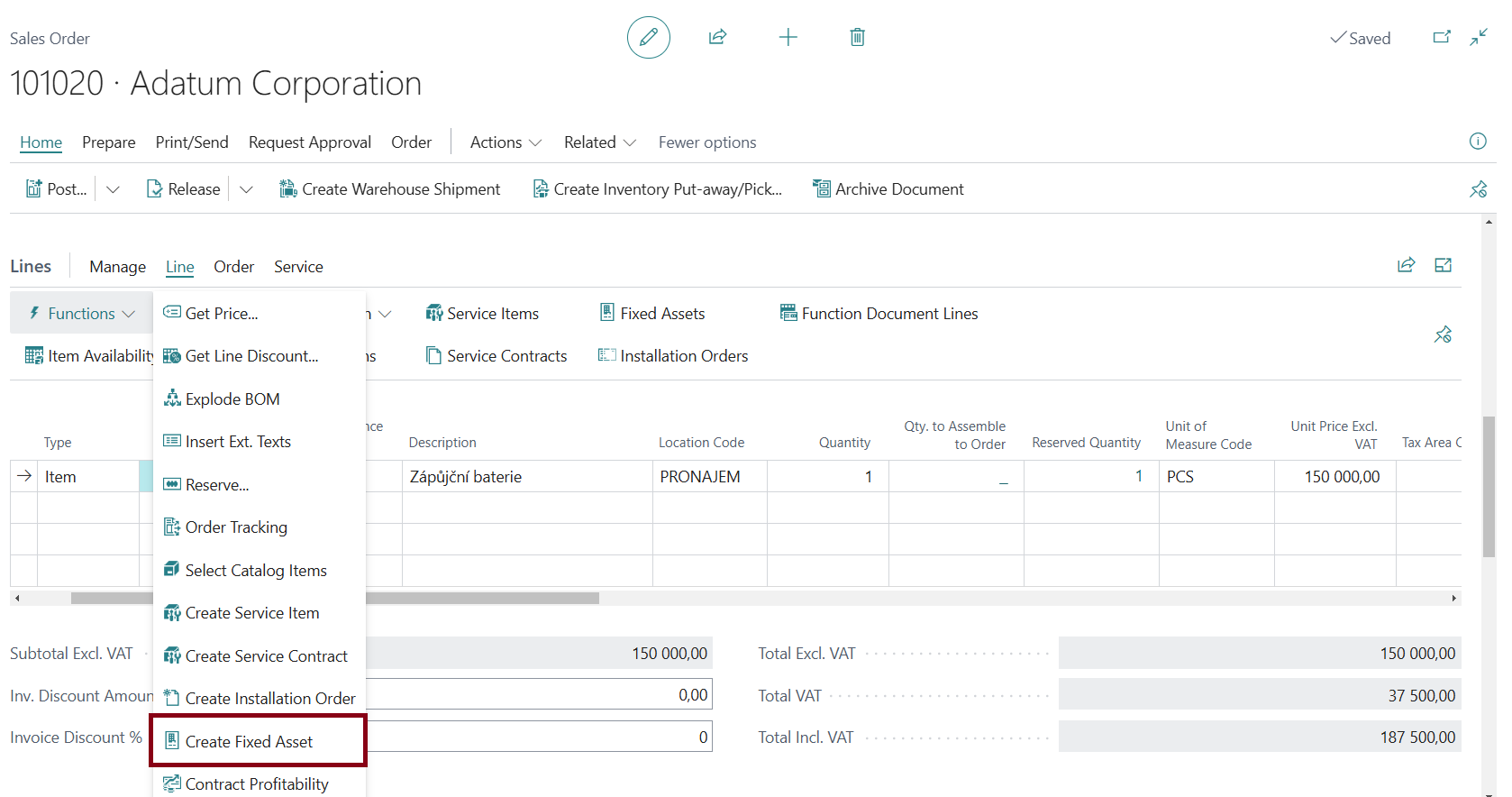The width and height of the screenshot is (1512, 797).
Task: Open the Order tab in main ribbon
Action: [412, 142]
